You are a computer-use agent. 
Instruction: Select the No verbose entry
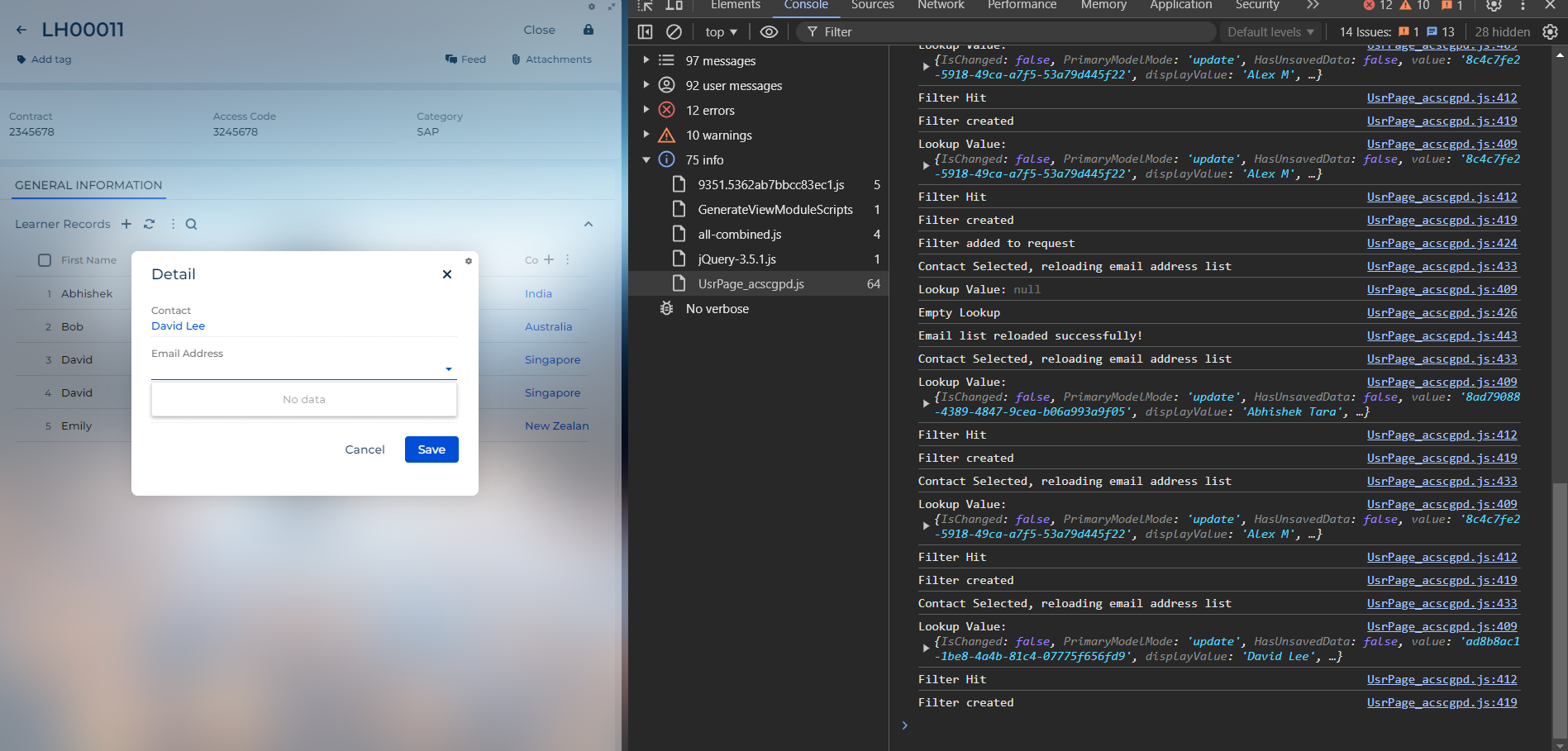tap(758, 308)
